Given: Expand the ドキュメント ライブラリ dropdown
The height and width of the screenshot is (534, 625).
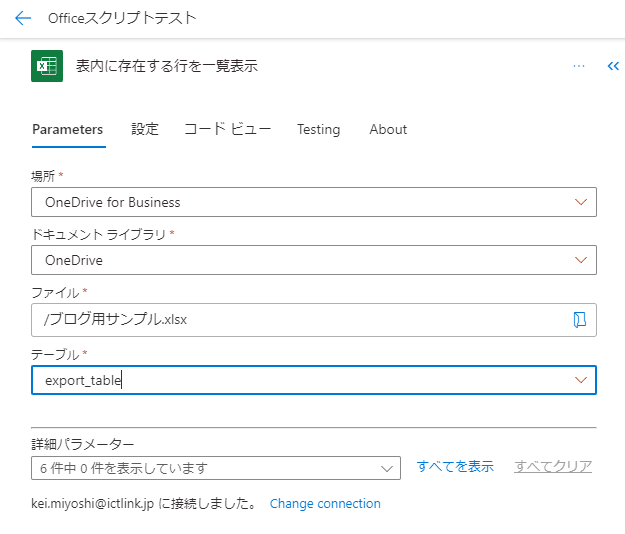Looking at the screenshot, I should pyautogui.click(x=314, y=260).
